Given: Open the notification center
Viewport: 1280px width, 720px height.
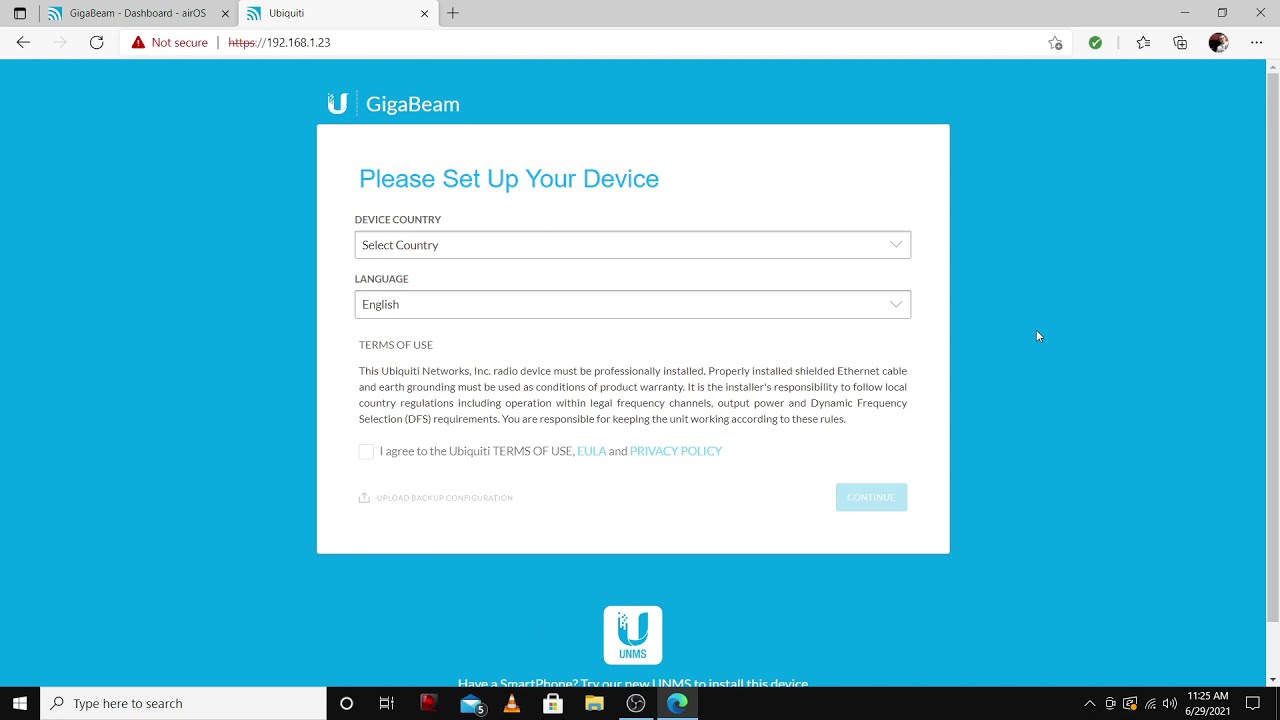Looking at the screenshot, I should 1252,704.
